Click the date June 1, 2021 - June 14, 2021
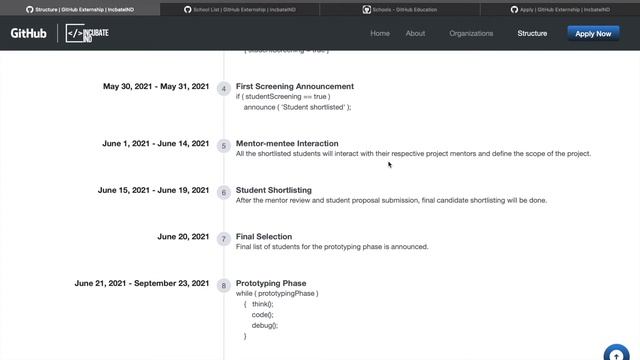The image size is (640, 360). tap(156, 143)
